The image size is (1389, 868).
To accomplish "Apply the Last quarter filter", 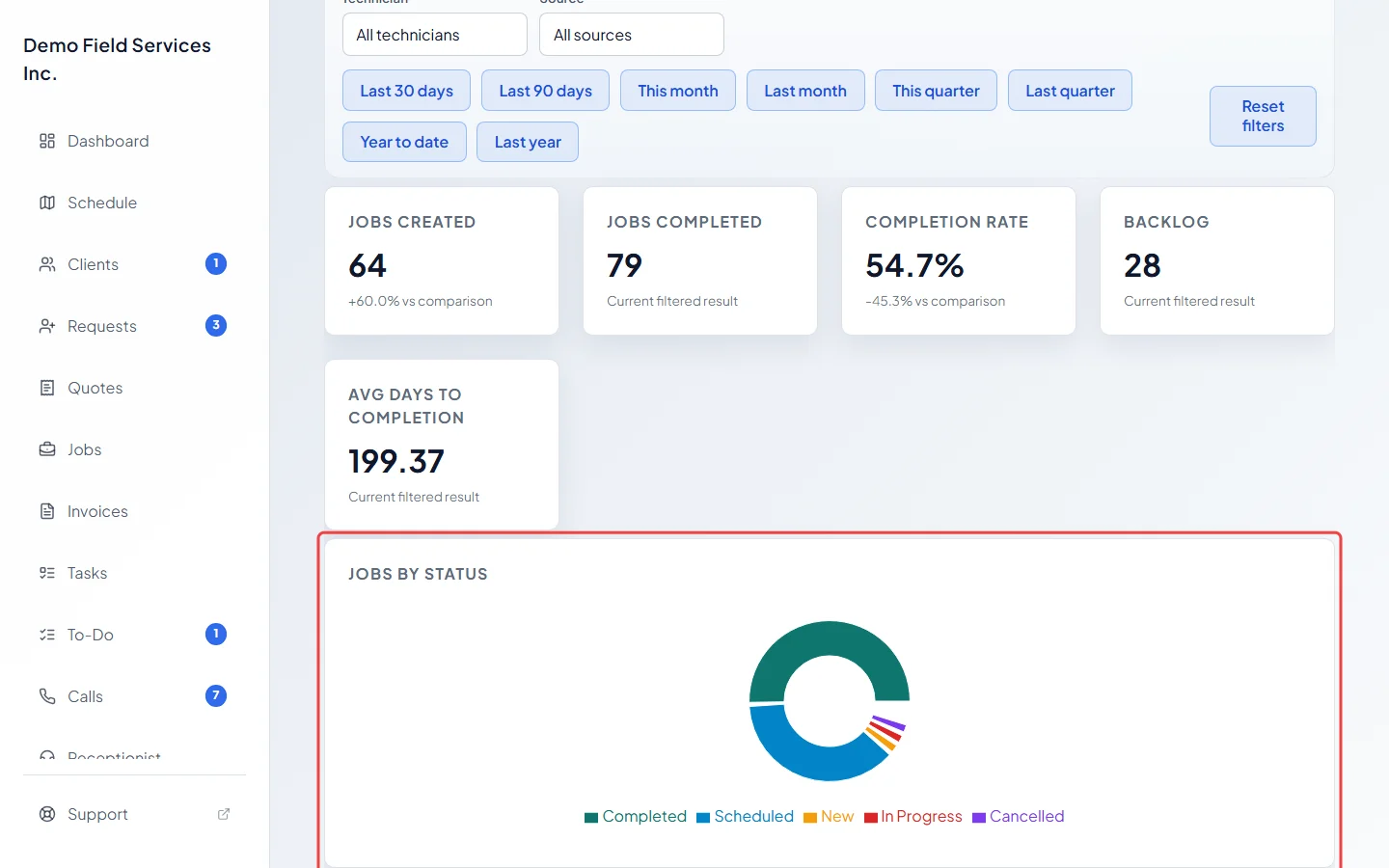I will tap(1070, 91).
